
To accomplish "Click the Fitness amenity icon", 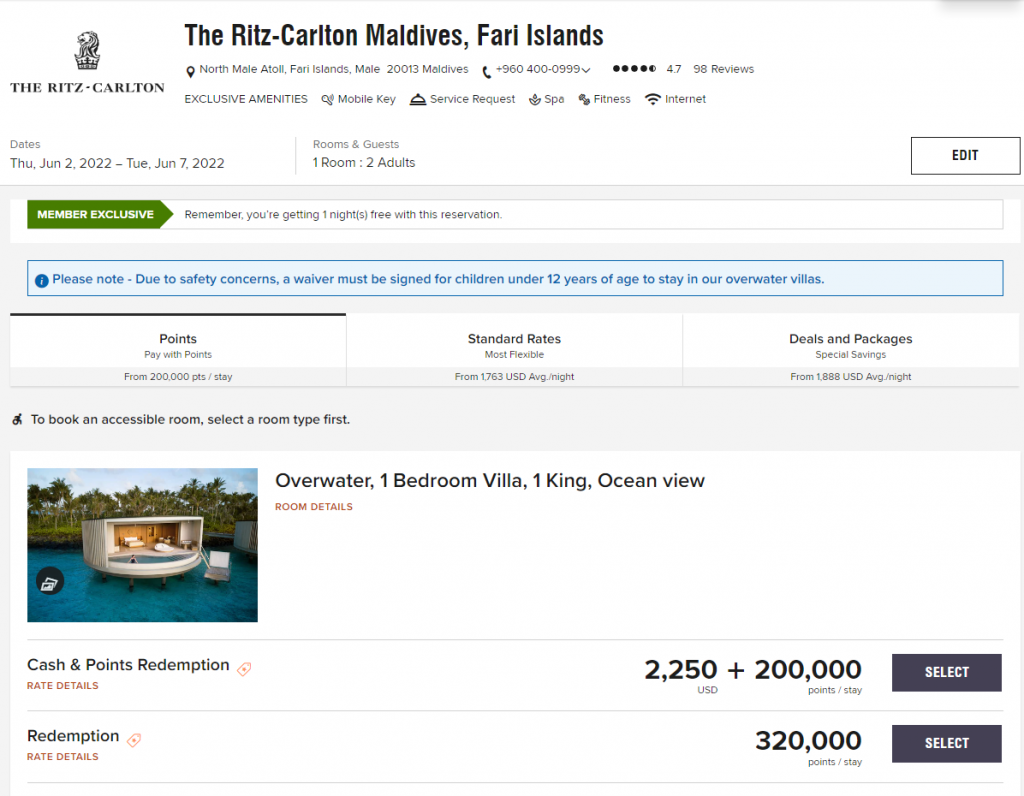I will coord(585,99).
